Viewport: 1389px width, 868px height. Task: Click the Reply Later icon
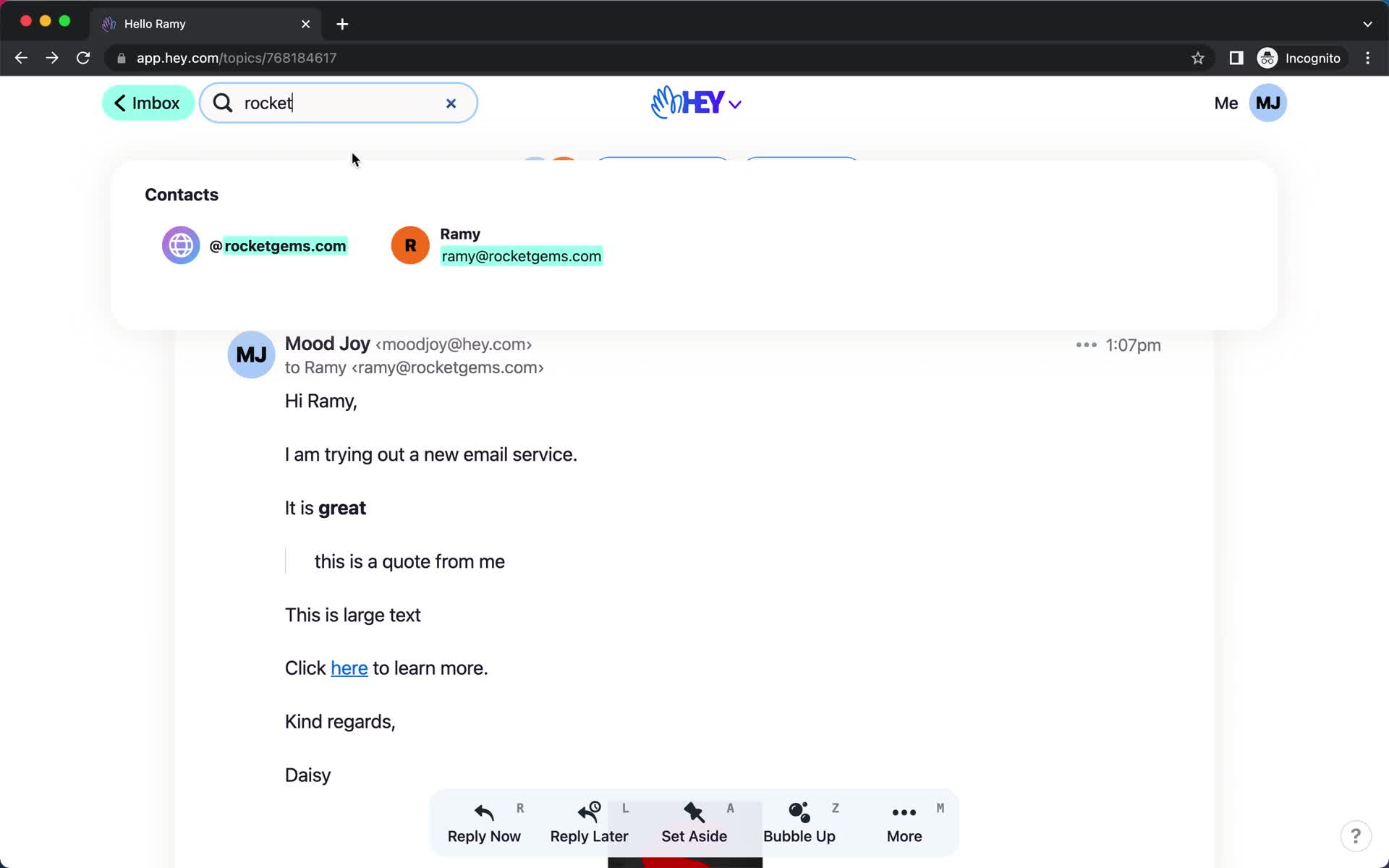tap(588, 811)
